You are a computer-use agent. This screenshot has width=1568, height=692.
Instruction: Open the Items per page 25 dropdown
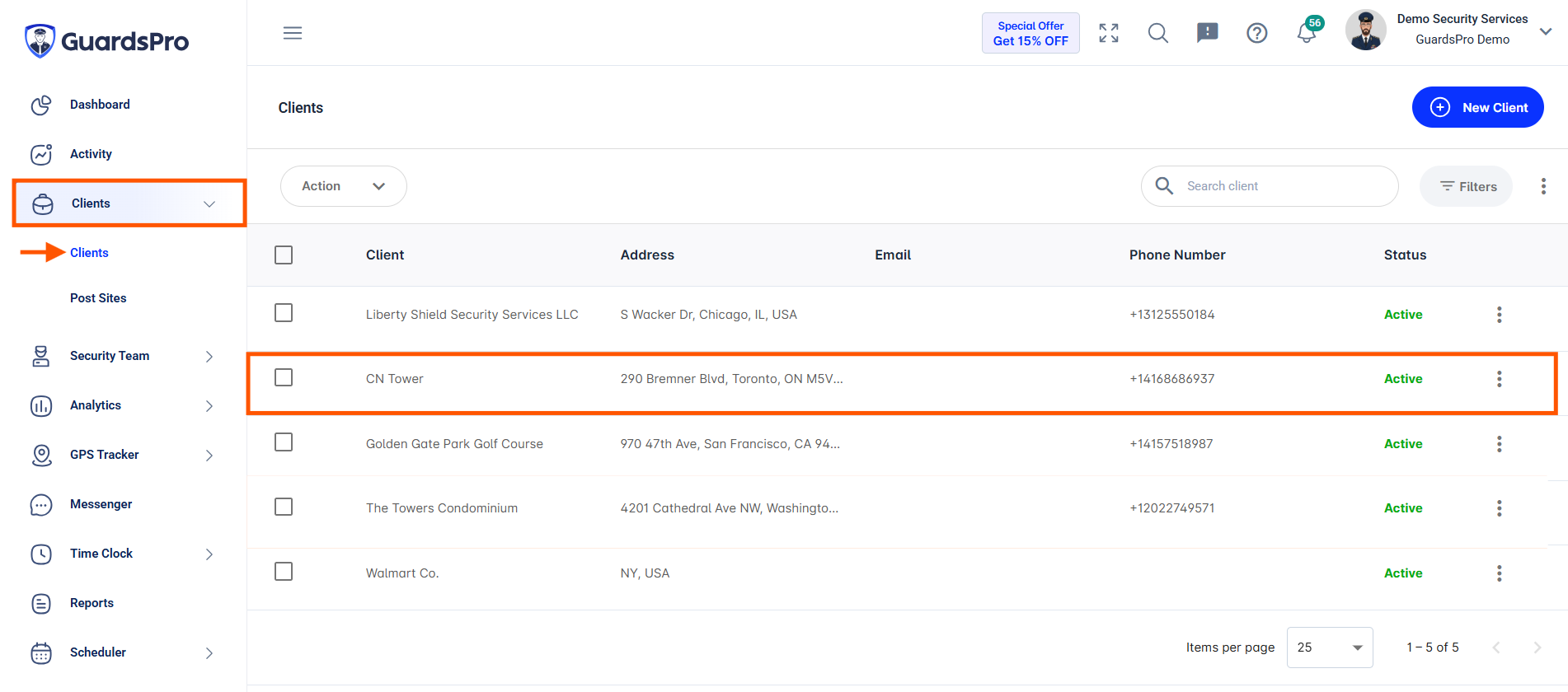[1330, 648]
